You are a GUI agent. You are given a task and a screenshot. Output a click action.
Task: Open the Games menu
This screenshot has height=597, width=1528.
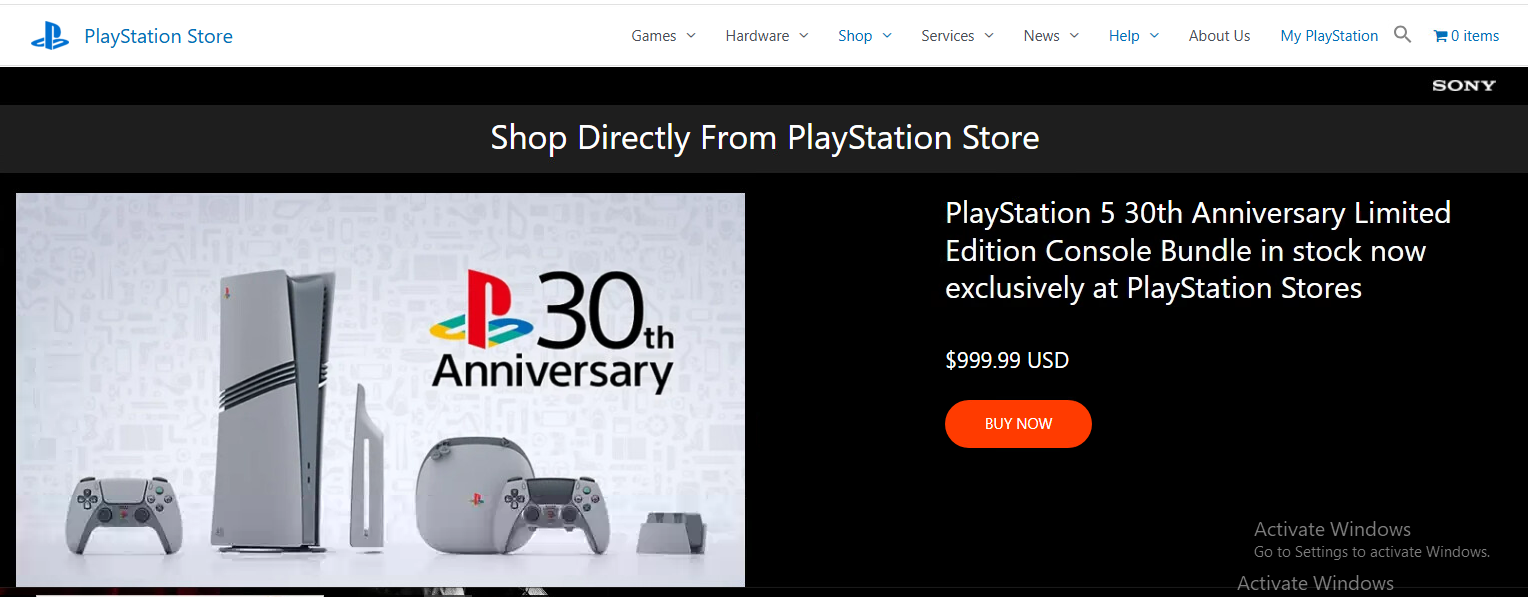[x=654, y=36]
